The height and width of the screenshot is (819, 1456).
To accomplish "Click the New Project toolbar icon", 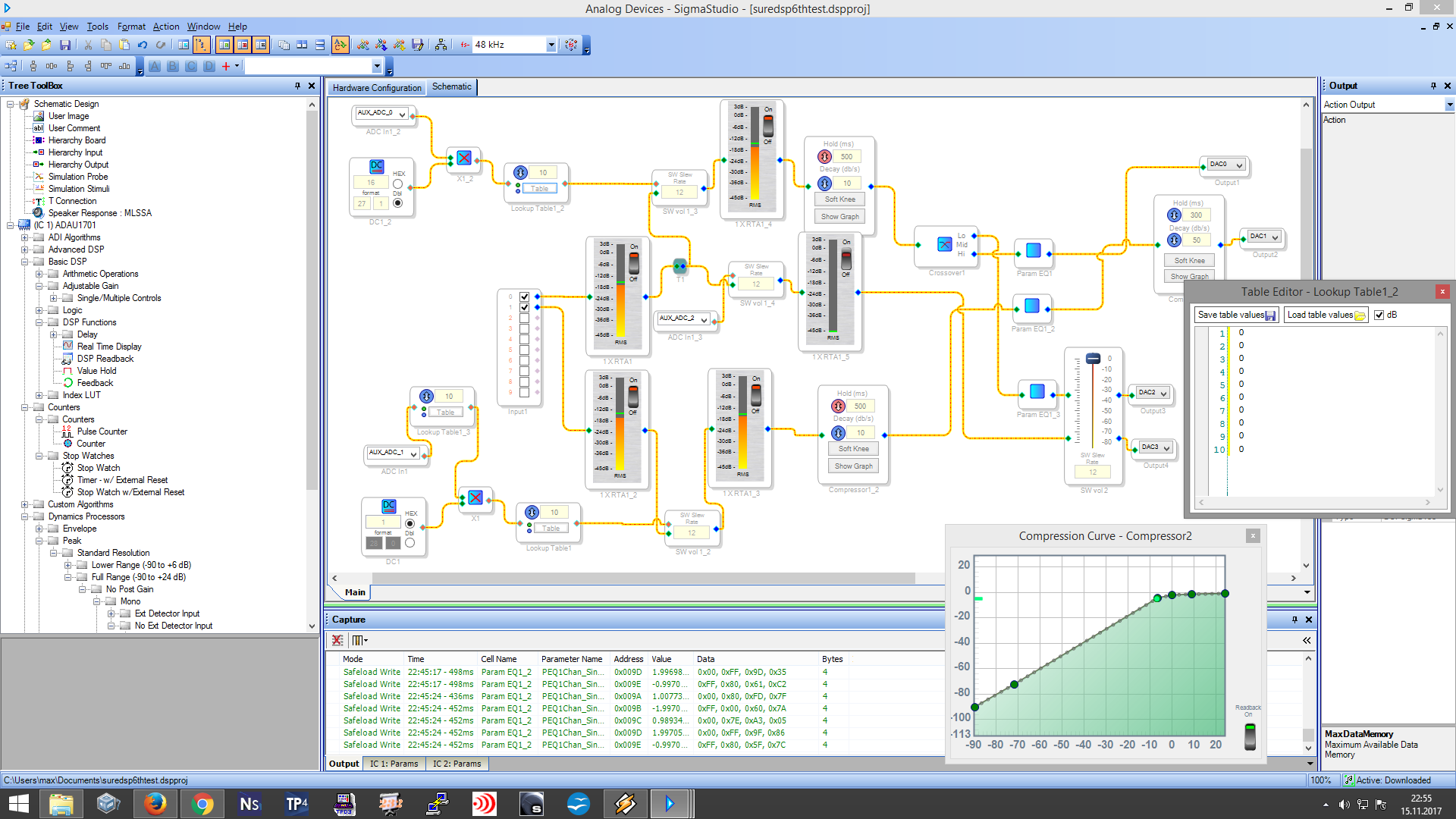I will pyautogui.click(x=11, y=45).
